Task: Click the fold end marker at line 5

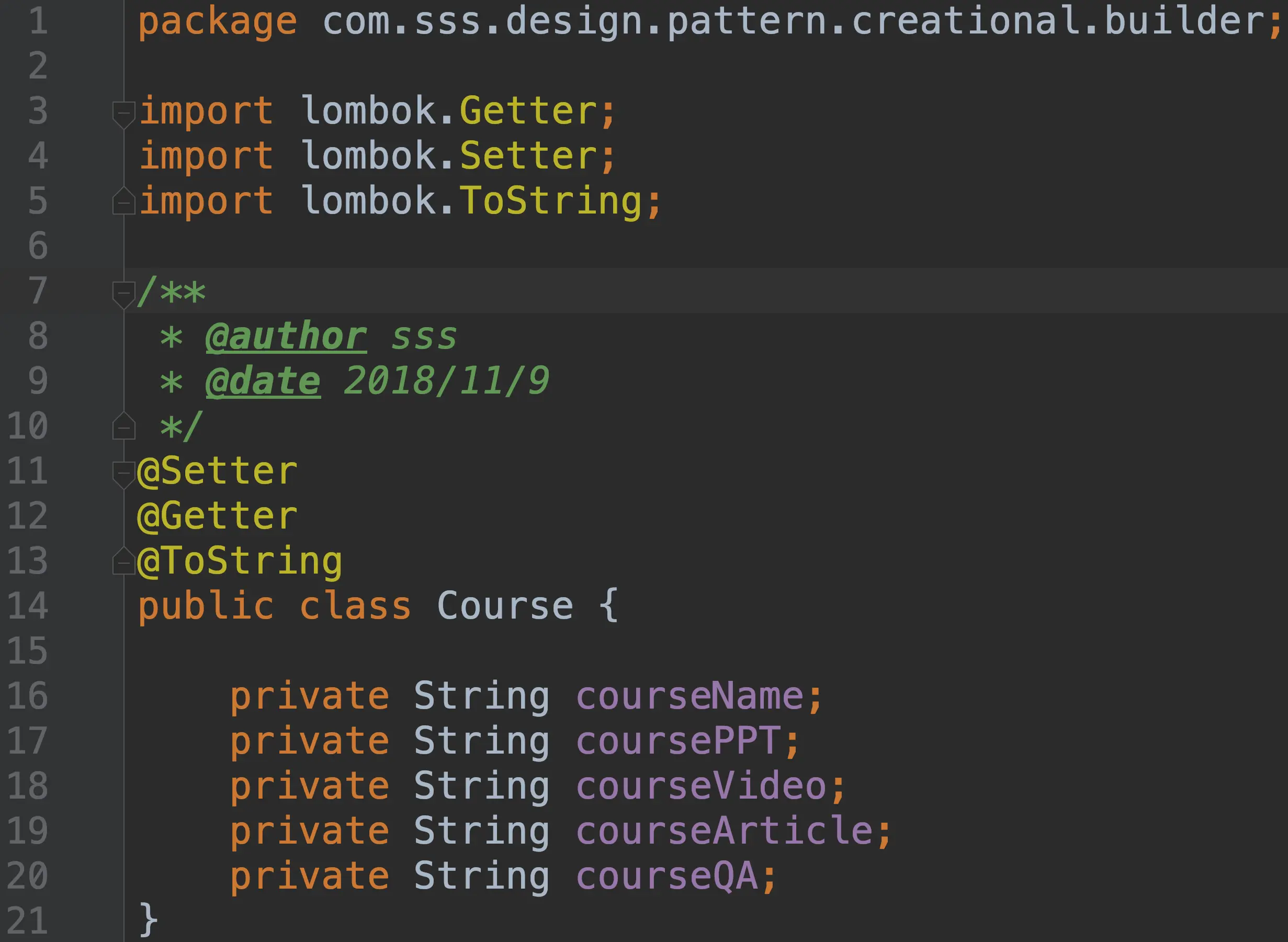Action: 123,202
